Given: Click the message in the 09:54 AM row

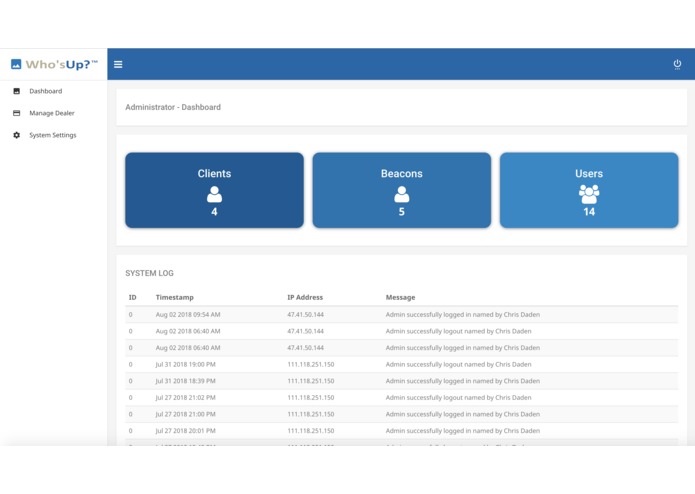Looking at the screenshot, I should (x=463, y=315).
